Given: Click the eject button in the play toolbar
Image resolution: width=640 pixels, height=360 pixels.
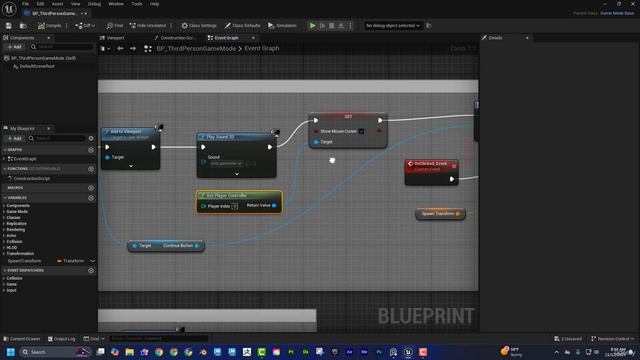Looking at the screenshot, I should pyautogui.click(x=341, y=26).
